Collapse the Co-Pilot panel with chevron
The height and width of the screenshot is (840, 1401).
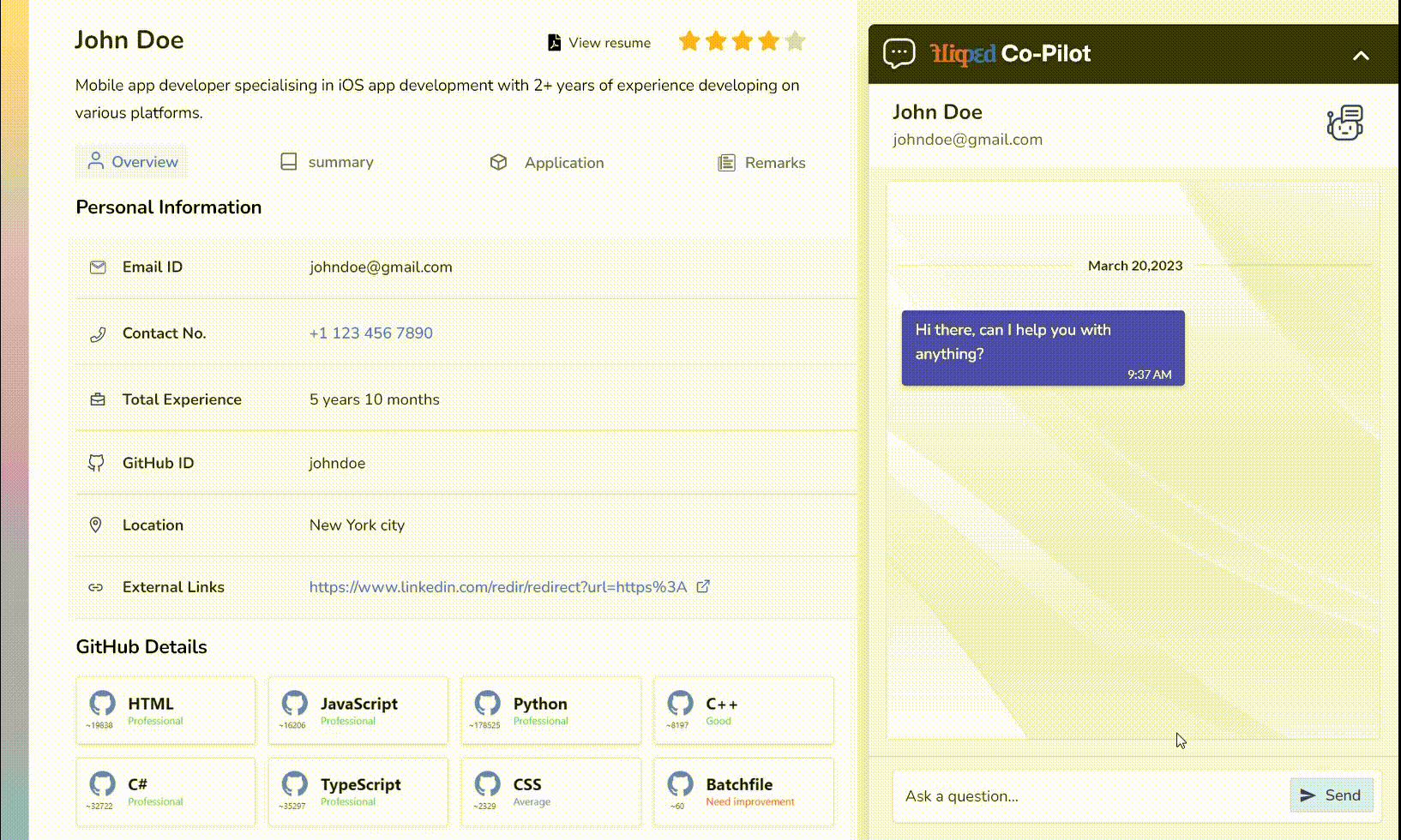[x=1360, y=56]
